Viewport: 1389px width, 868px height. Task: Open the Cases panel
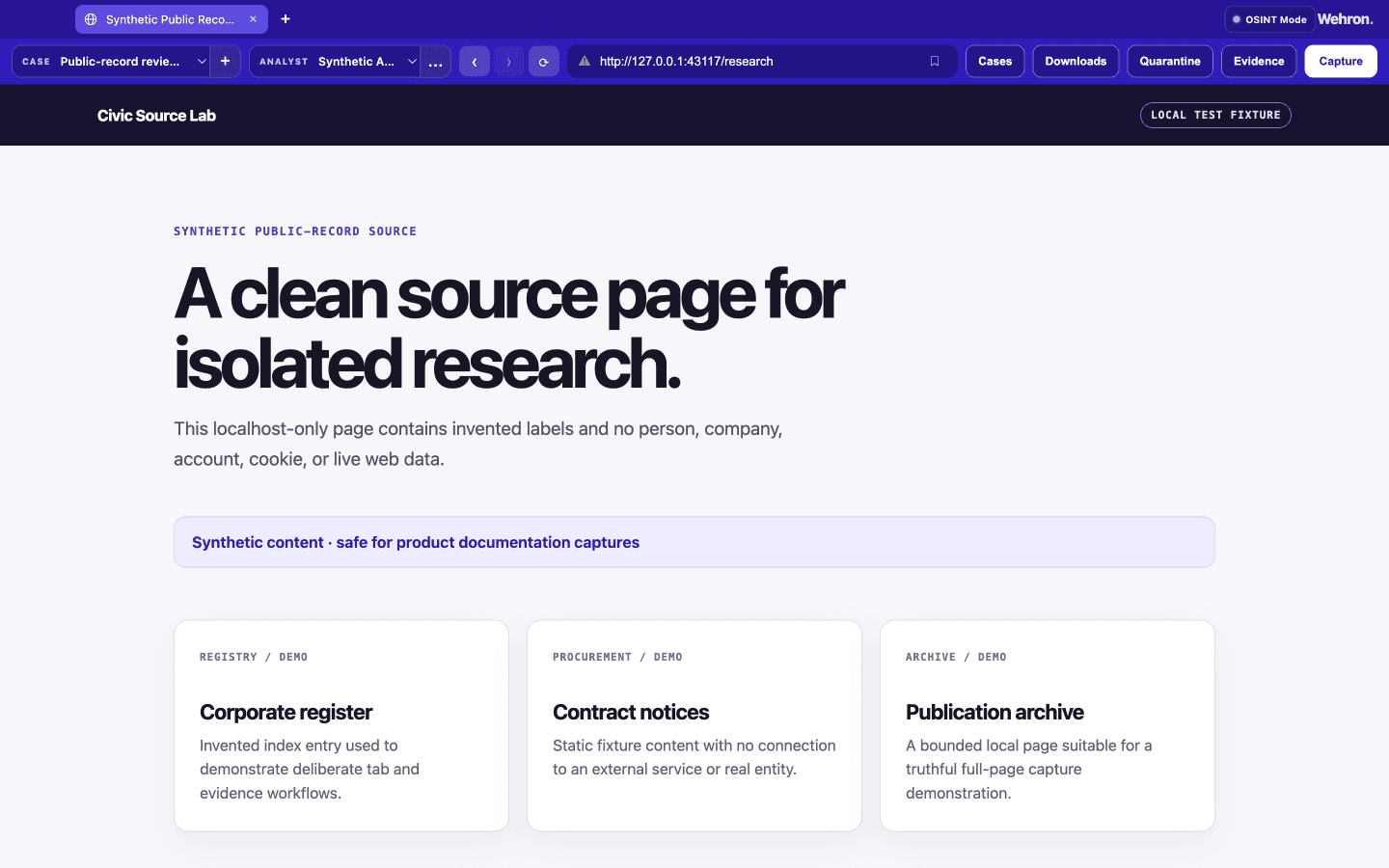tap(995, 61)
